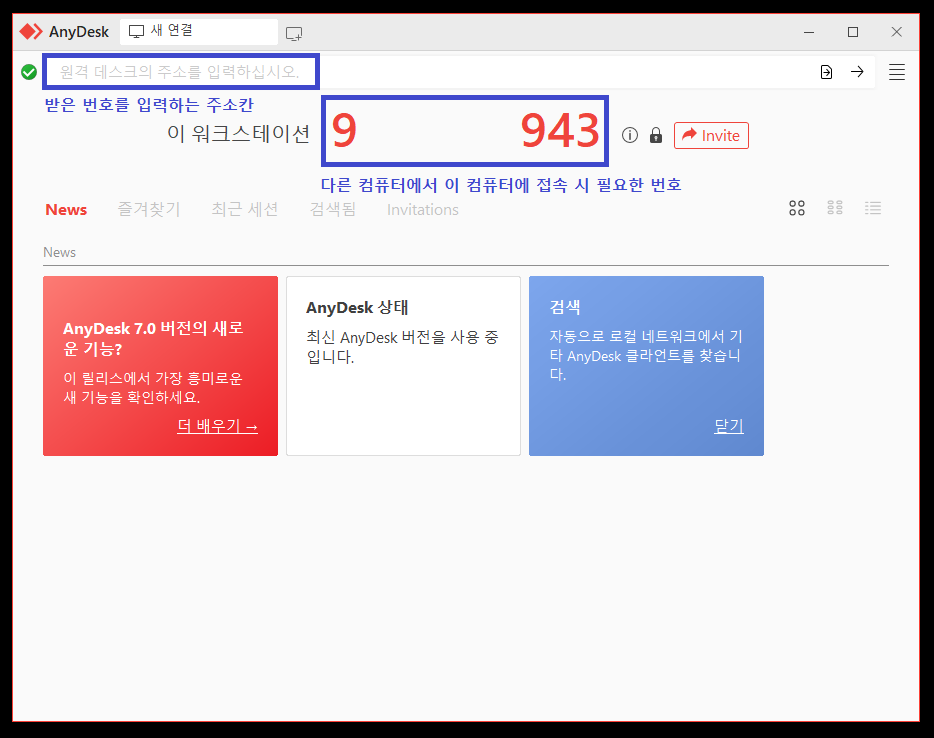Click the 더 배우기 link
The width and height of the screenshot is (934, 738).
pos(217,426)
